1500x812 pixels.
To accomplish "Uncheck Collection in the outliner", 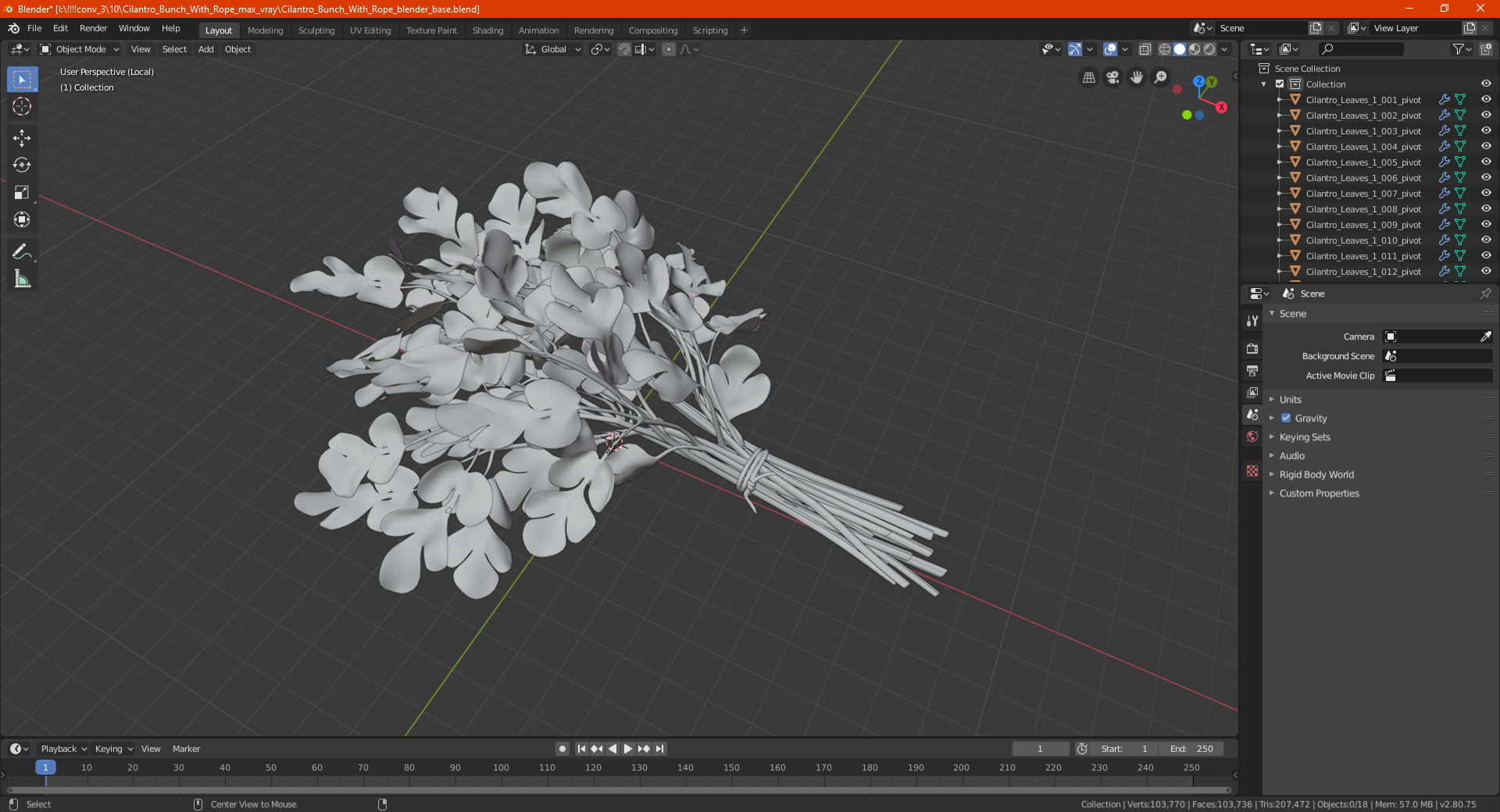I will tap(1280, 84).
